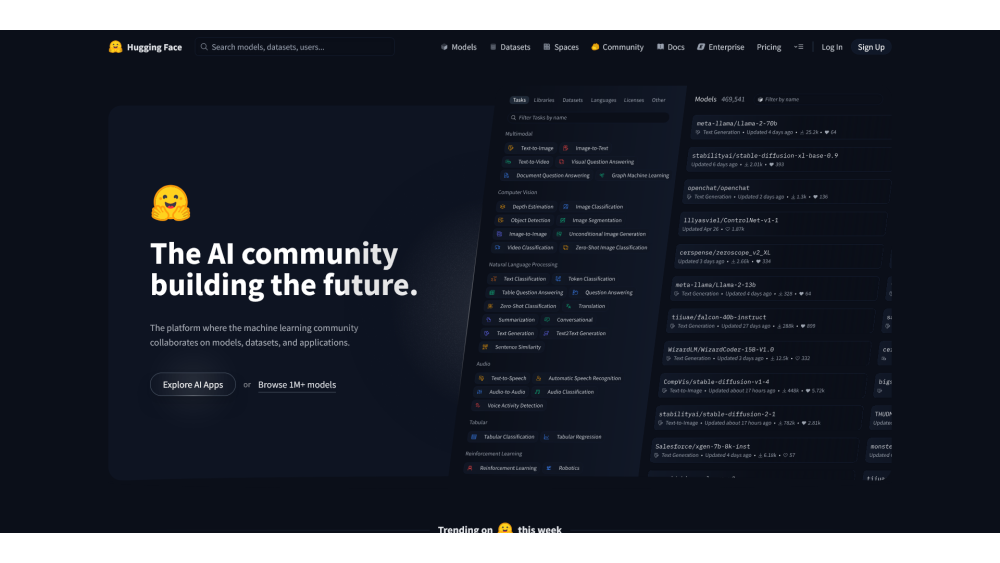Click the large hugging face emoji above headline
This screenshot has height=563, width=1000.
click(170, 203)
